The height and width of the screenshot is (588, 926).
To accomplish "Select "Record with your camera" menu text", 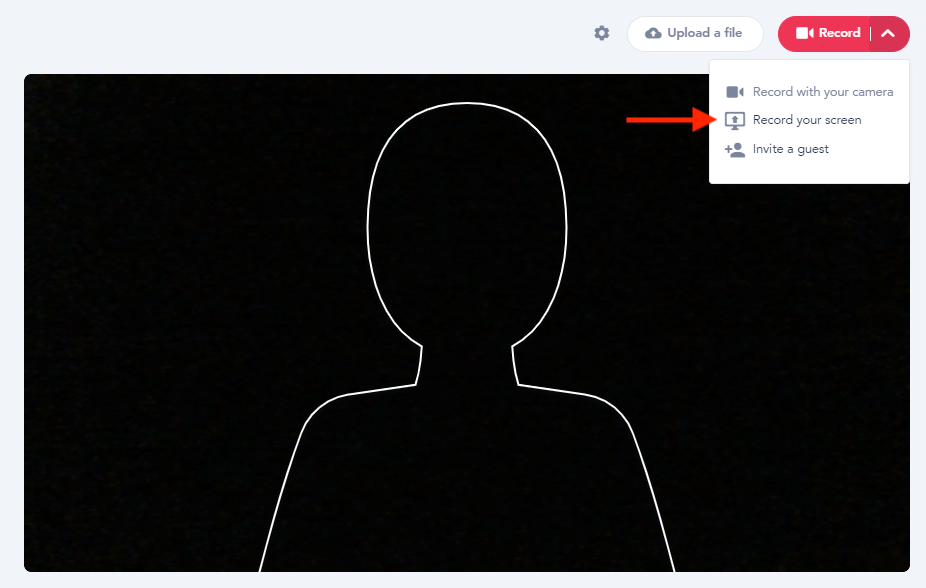I will click(x=822, y=92).
